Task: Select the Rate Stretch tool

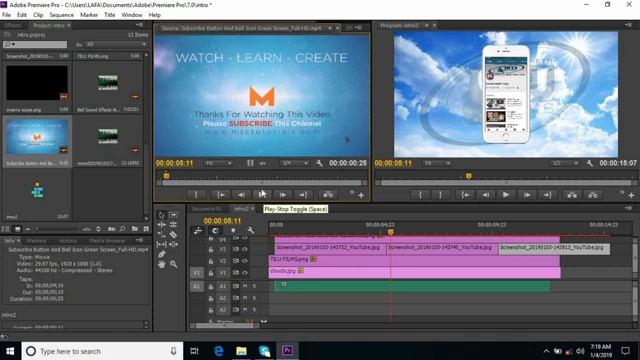Action: coord(162,234)
